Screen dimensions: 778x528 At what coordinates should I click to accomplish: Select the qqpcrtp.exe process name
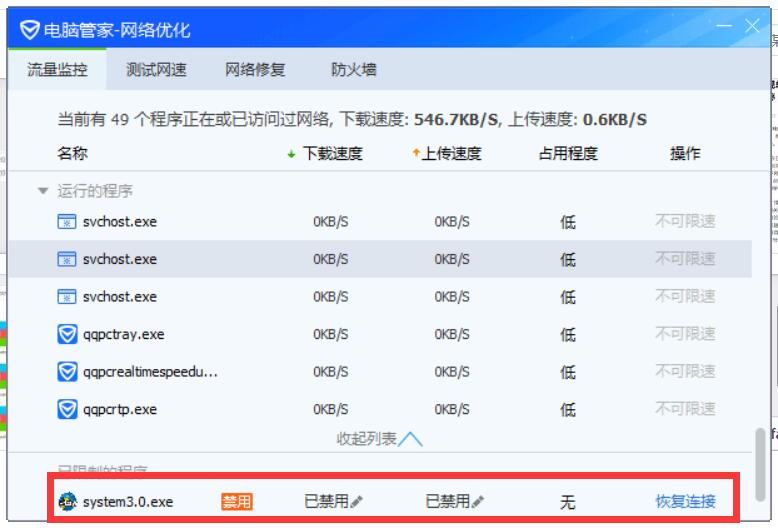[x=120, y=410]
